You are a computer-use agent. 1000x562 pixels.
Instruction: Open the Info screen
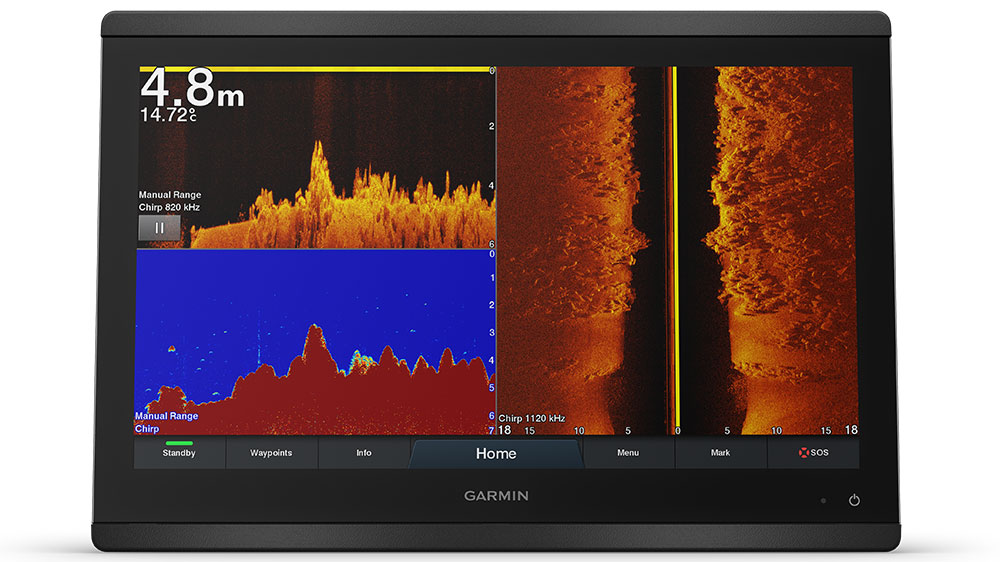[364, 453]
